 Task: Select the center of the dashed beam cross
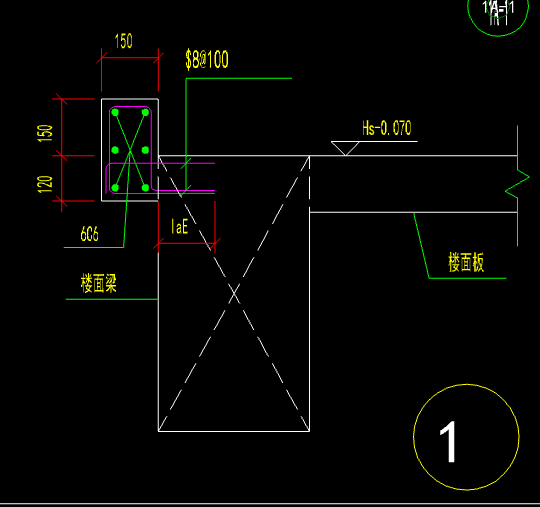click(x=234, y=293)
